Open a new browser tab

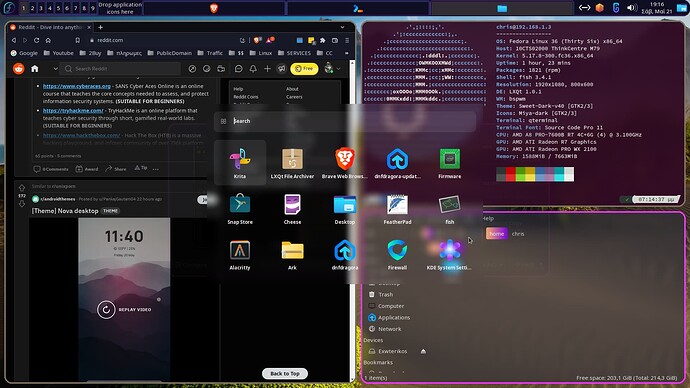click(x=100, y=27)
